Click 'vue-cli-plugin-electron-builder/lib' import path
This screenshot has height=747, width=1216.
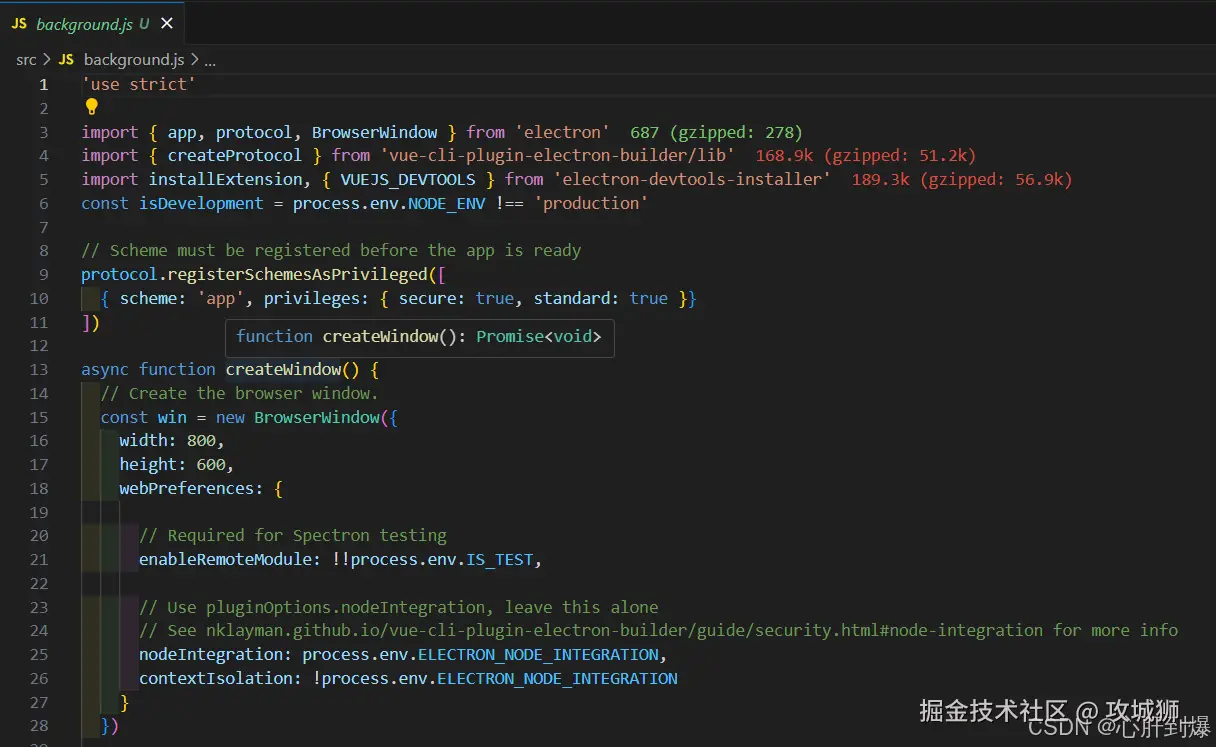[x=558, y=156]
